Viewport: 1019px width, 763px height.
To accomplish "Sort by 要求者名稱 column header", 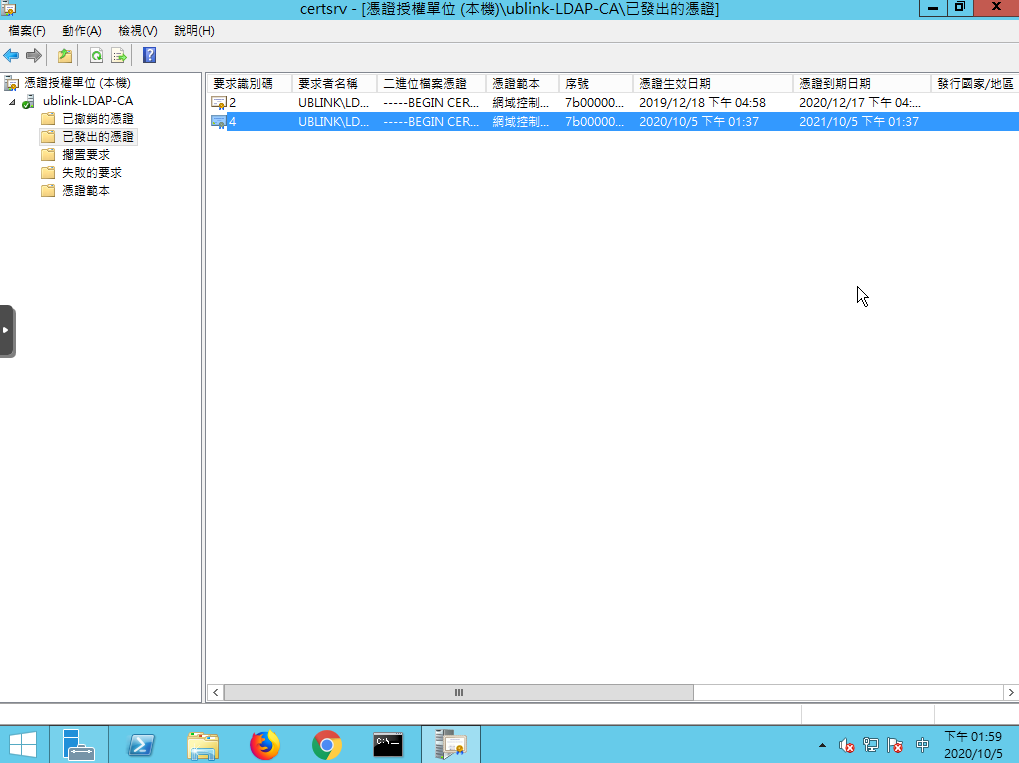I will [x=335, y=84].
